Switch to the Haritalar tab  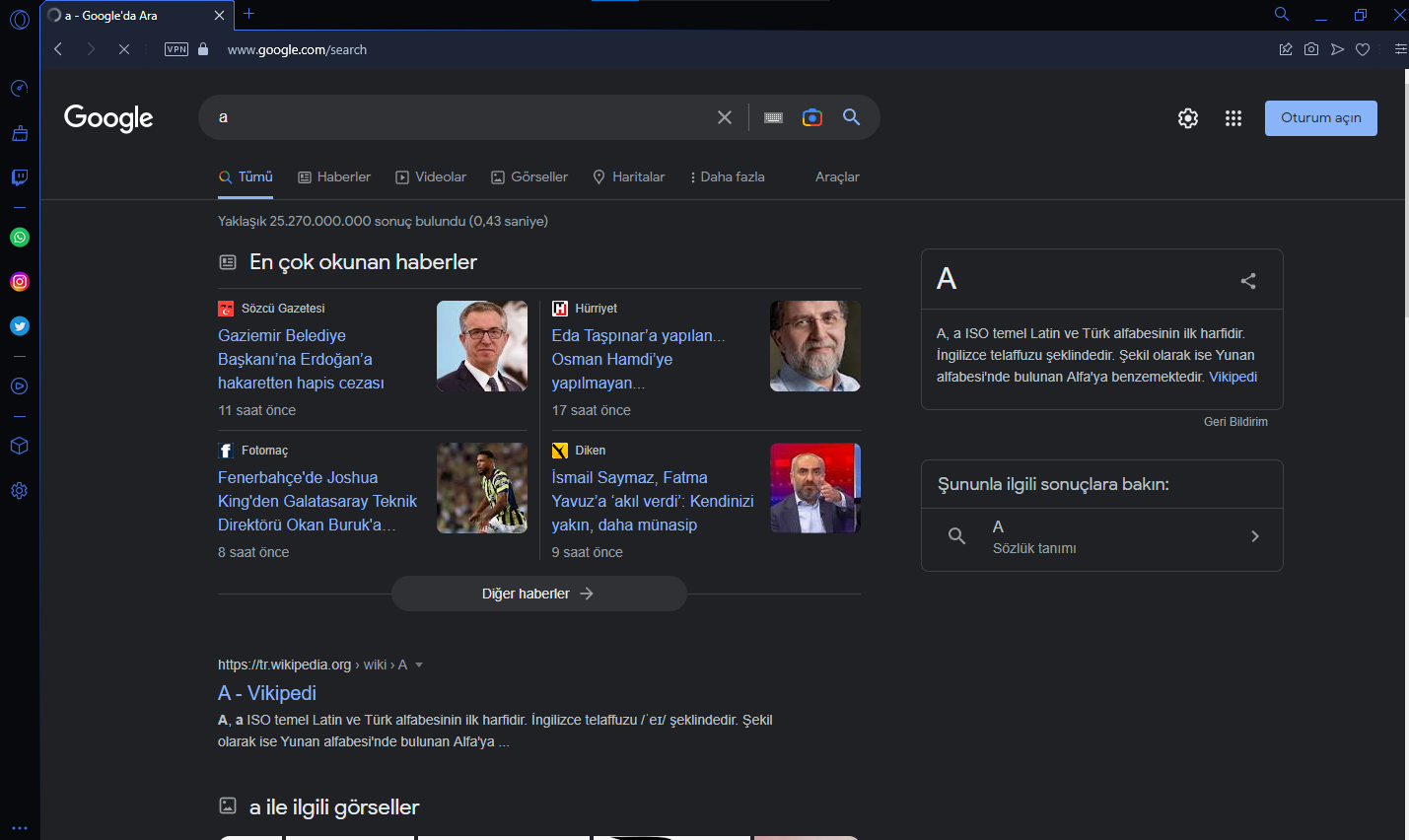629,177
